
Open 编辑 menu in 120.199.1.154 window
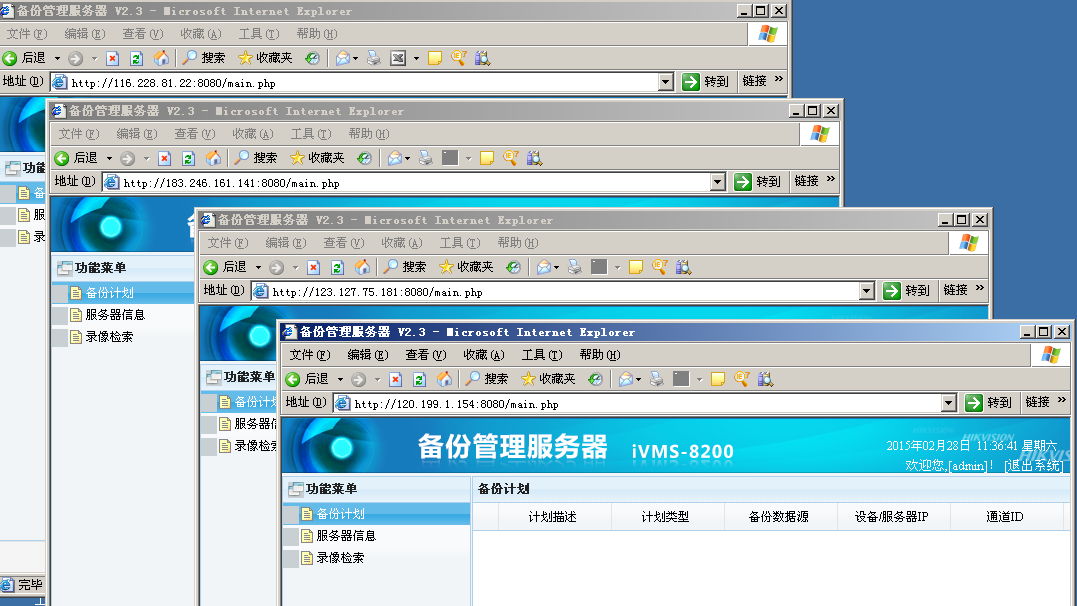pyautogui.click(x=367, y=355)
